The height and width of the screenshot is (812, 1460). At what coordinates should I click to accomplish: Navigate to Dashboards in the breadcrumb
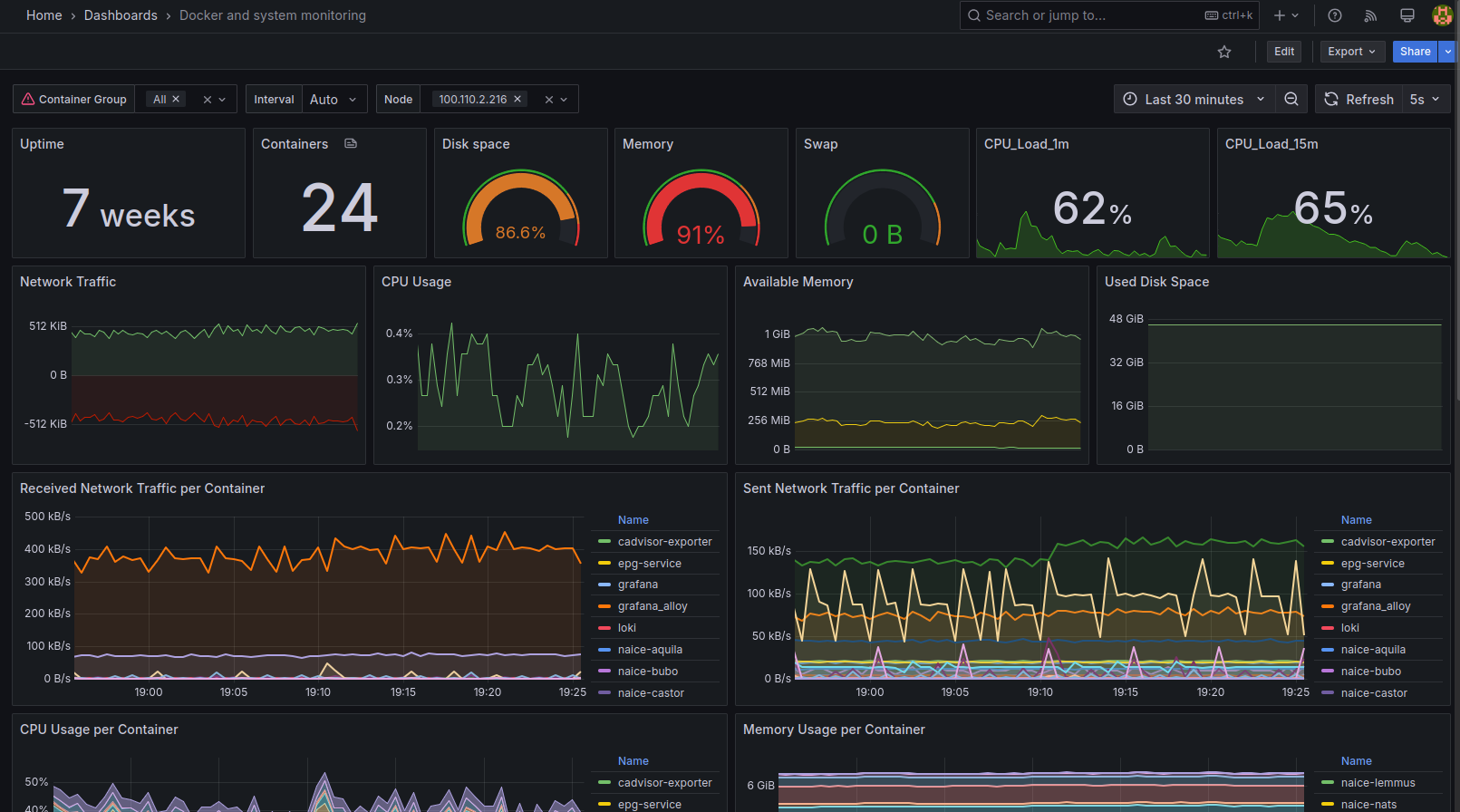pos(121,15)
